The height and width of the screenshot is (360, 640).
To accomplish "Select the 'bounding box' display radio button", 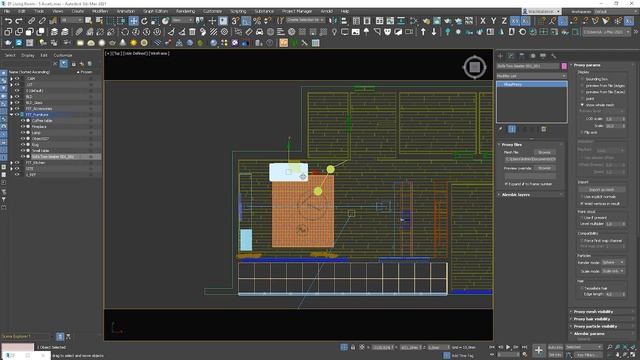I will [583, 79].
